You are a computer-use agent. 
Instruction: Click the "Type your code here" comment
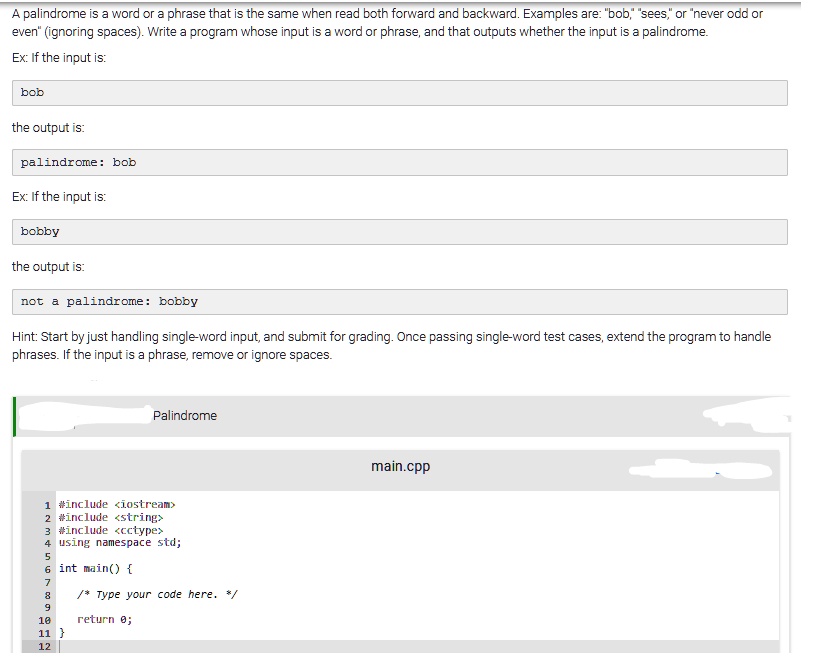click(156, 594)
